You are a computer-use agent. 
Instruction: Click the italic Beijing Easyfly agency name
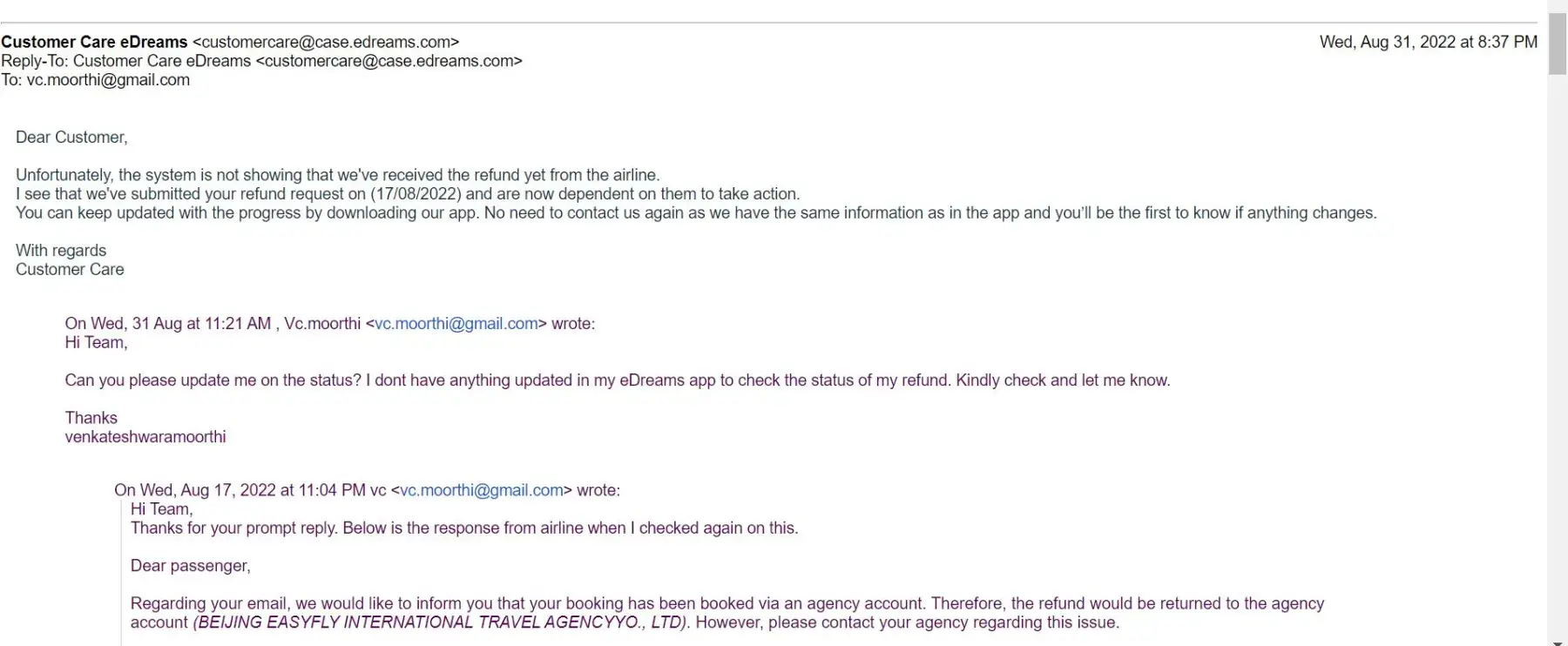tap(441, 622)
